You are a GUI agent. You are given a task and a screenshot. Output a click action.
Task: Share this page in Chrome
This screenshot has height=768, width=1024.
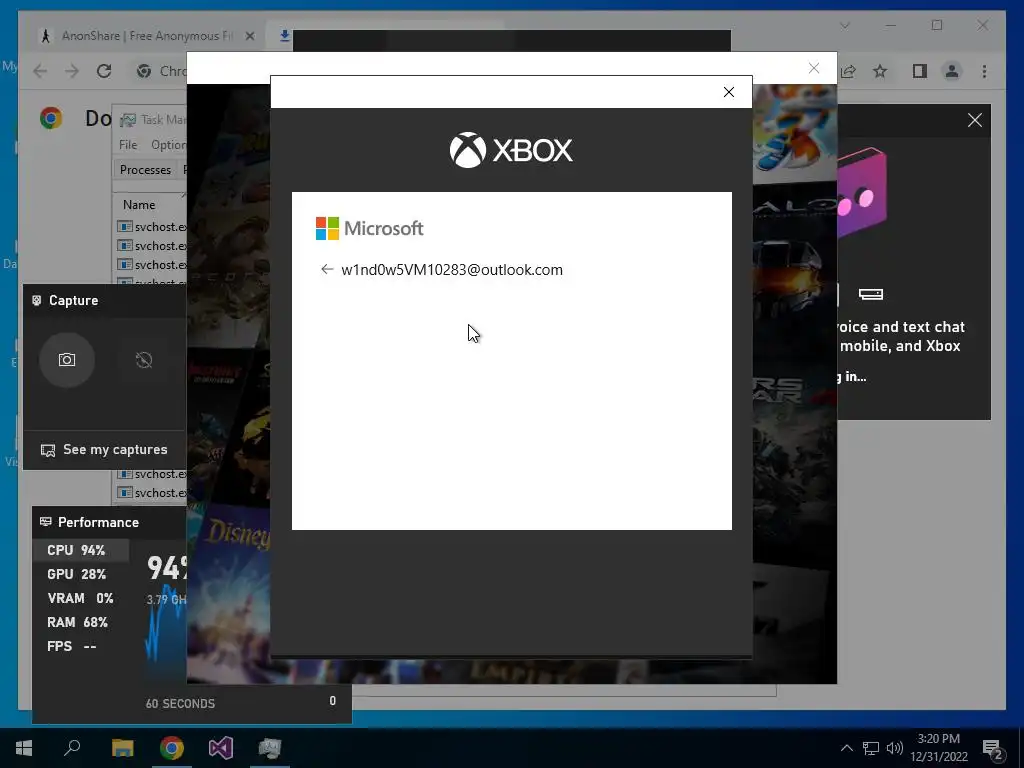(x=848, y=71)
